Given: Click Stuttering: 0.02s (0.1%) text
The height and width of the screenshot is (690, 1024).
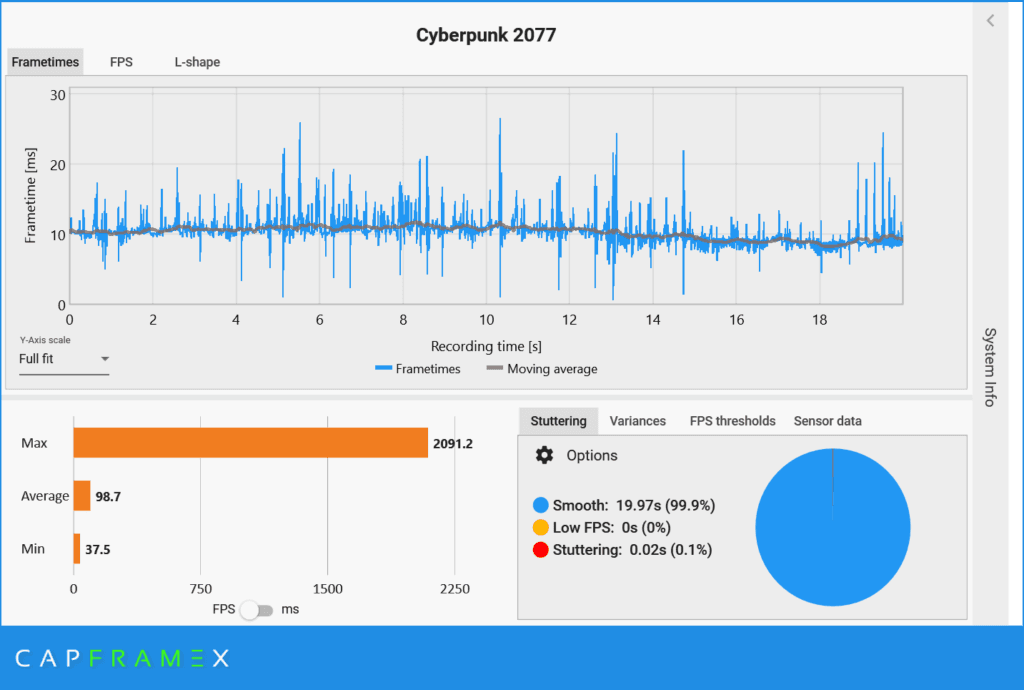Looking at the screenshot, I should pyautogui.click(x=632, y=550).
